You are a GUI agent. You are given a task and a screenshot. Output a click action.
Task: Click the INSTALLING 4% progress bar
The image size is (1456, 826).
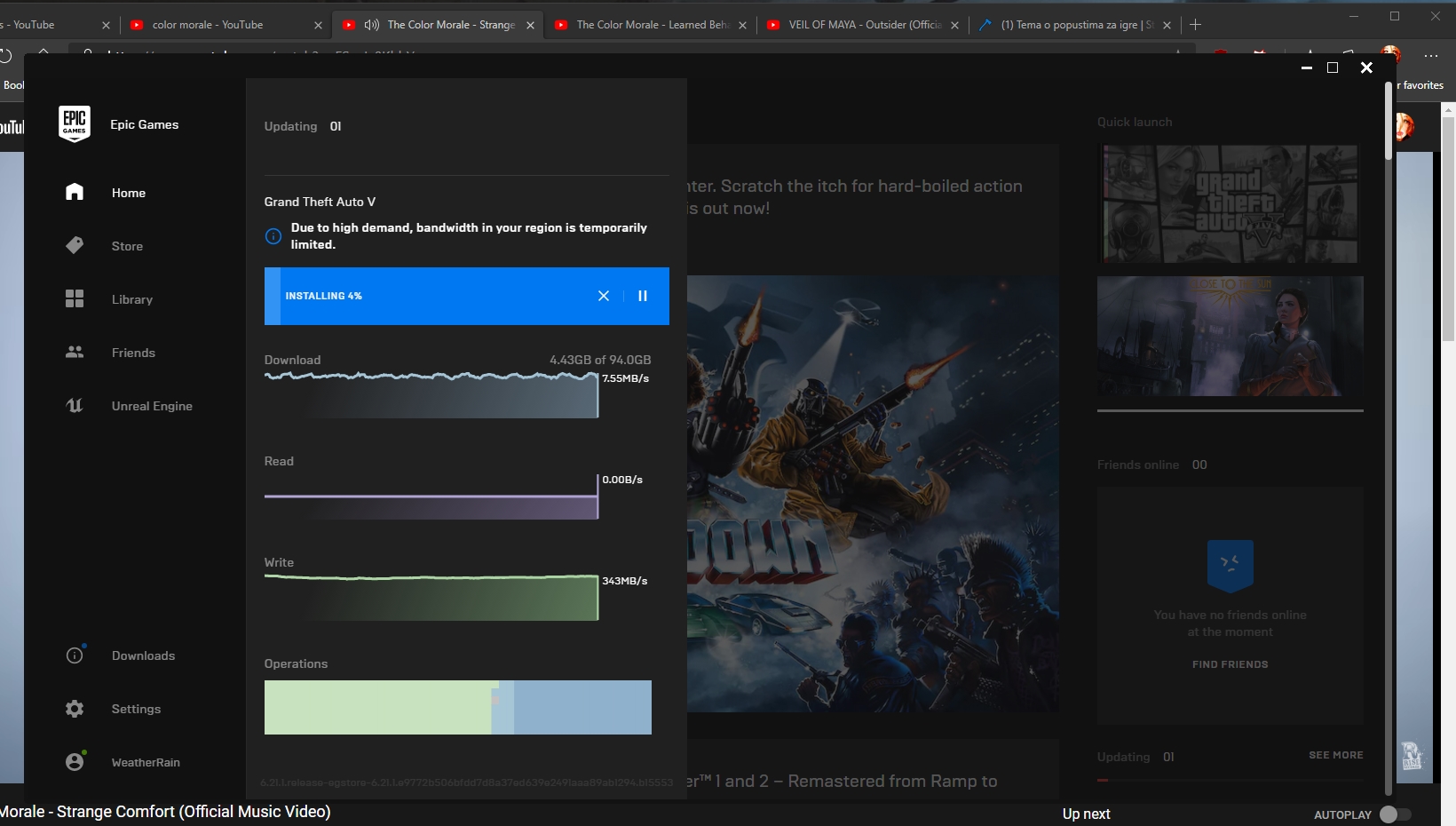(467, 296)
